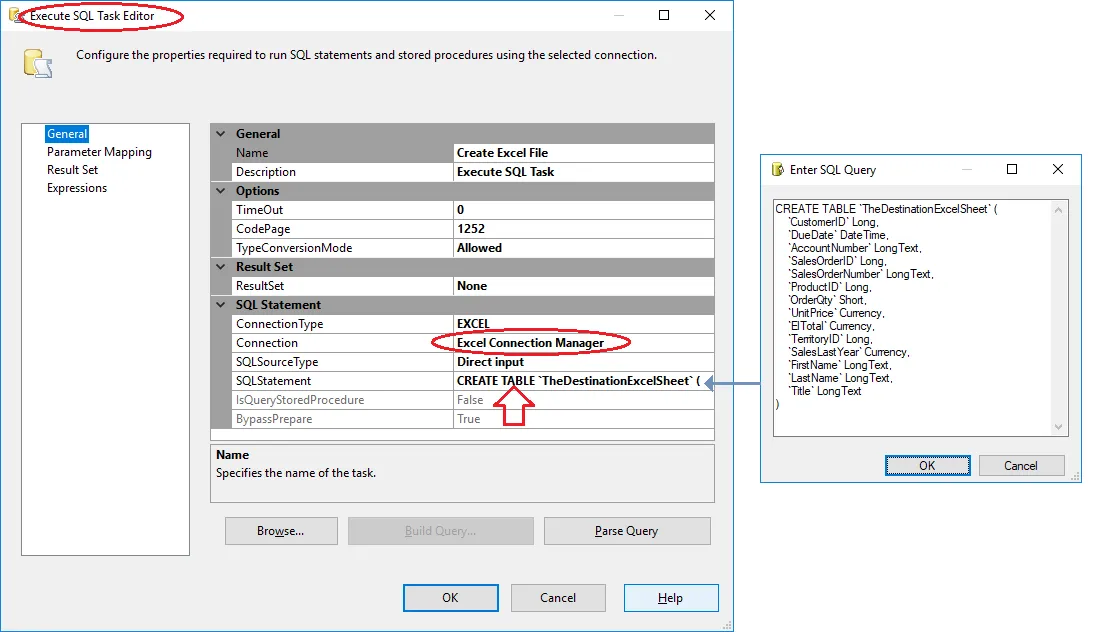Select the General page

coord(67,134)
